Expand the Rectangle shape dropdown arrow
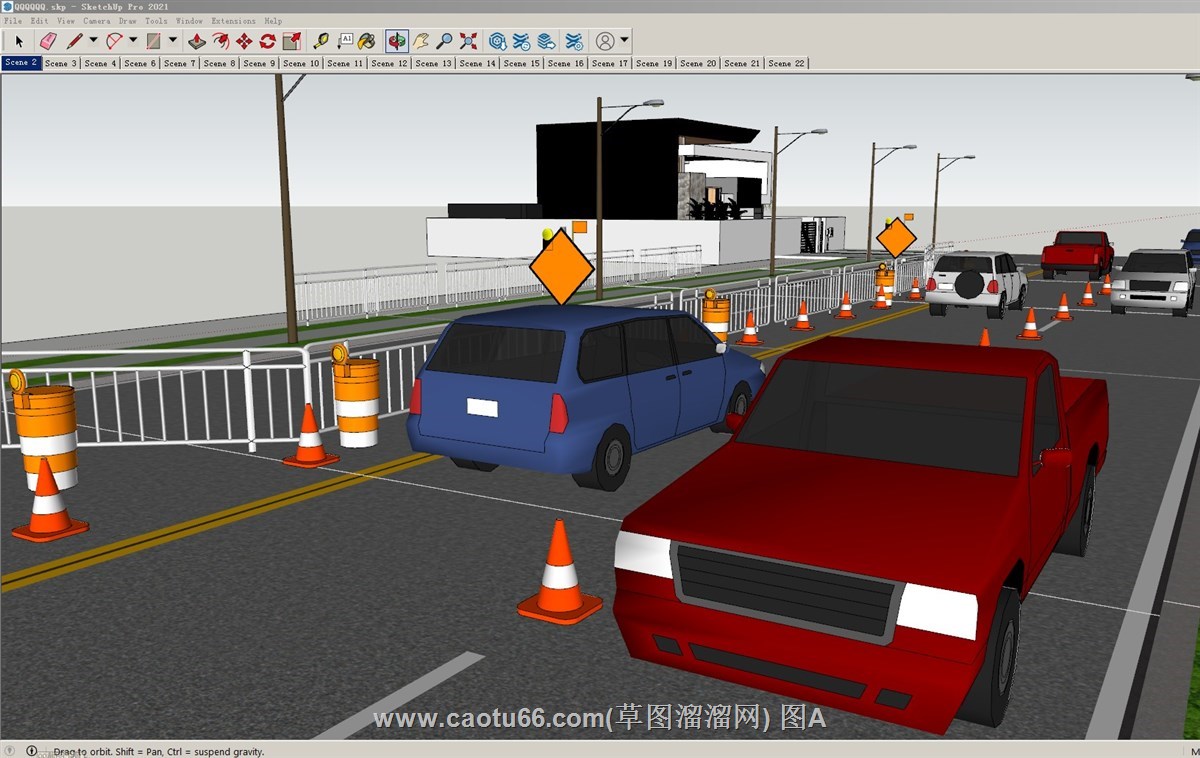The image size is (1200, 758). click(x=173, y=41)
